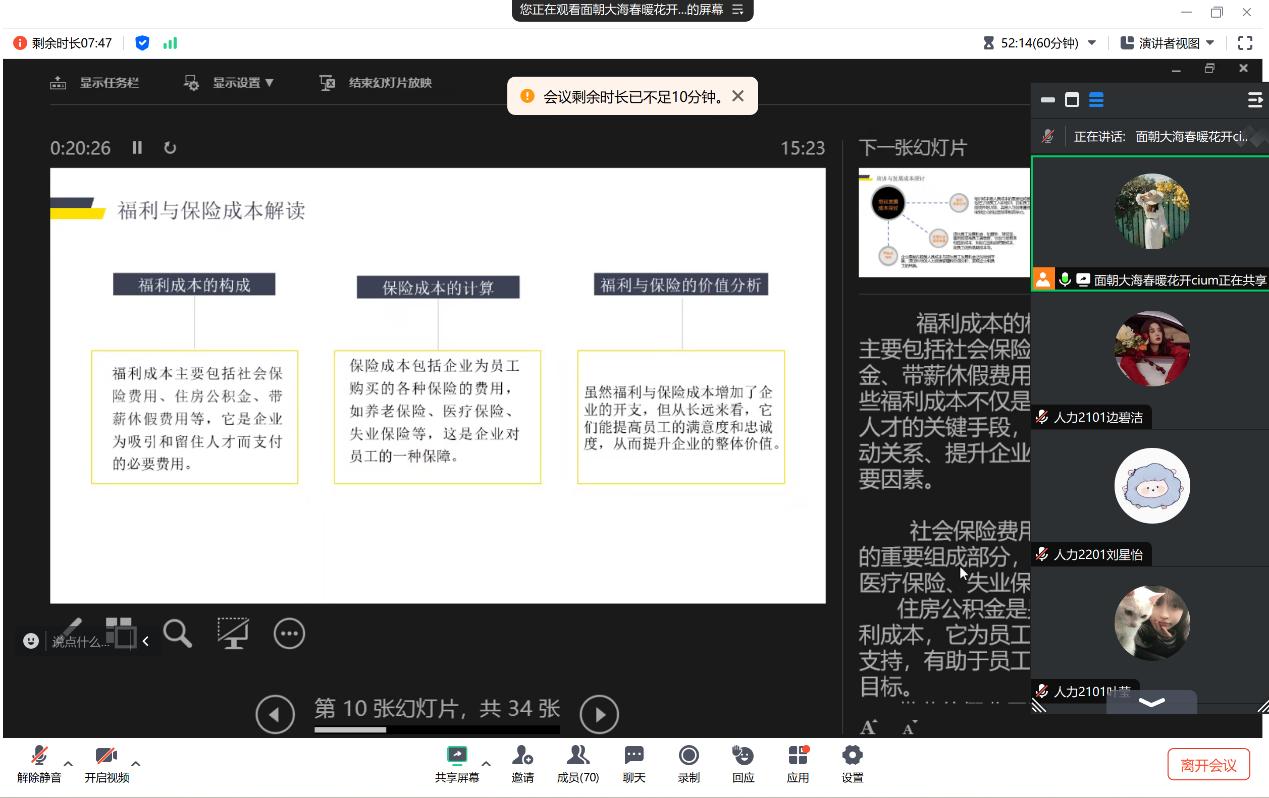Collapse participant list with down chevron
This screenshot has height=798, width=1269.
tap(1151, 703)
